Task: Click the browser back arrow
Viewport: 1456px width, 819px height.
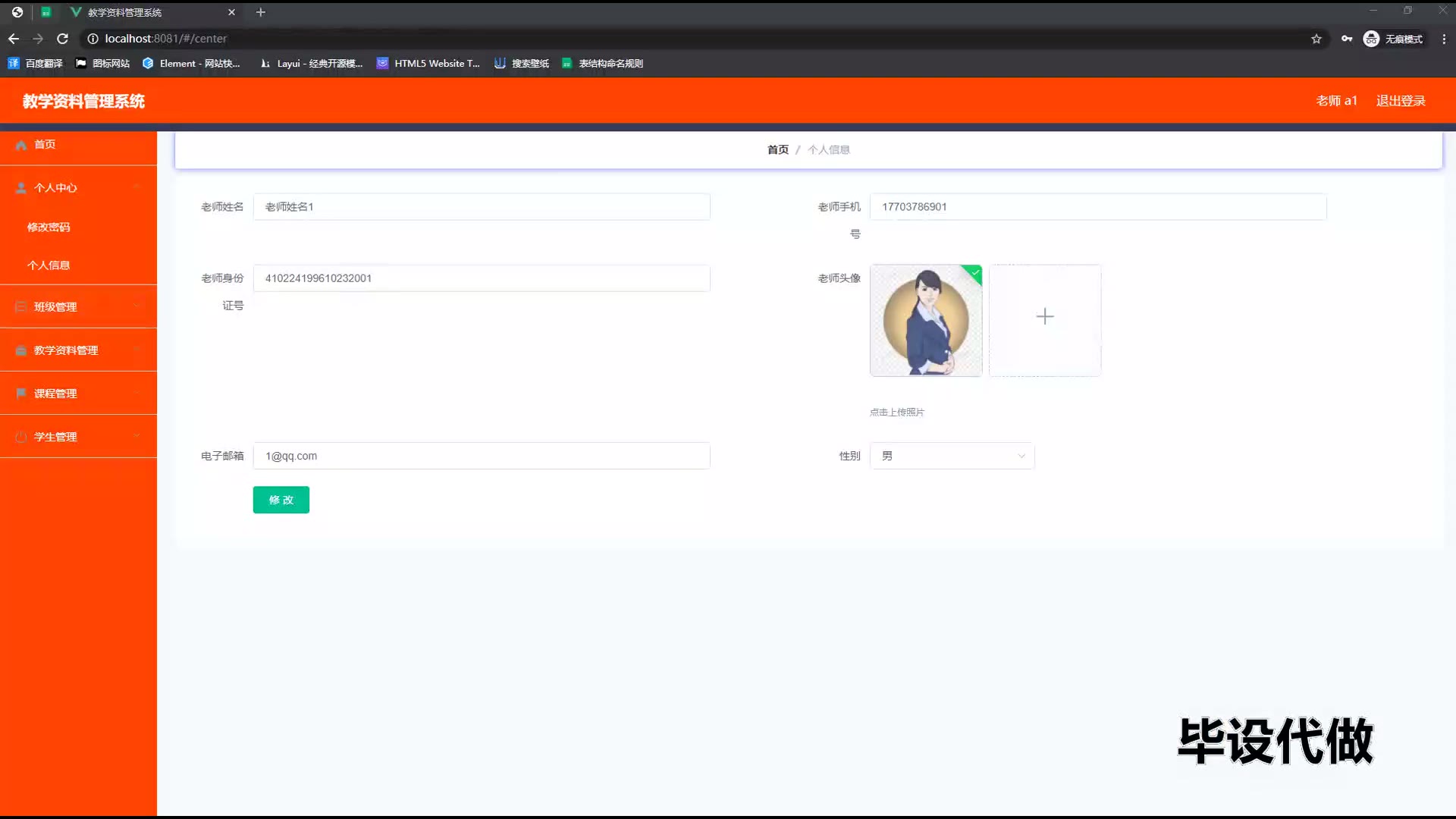Action: tap(14, 39)
